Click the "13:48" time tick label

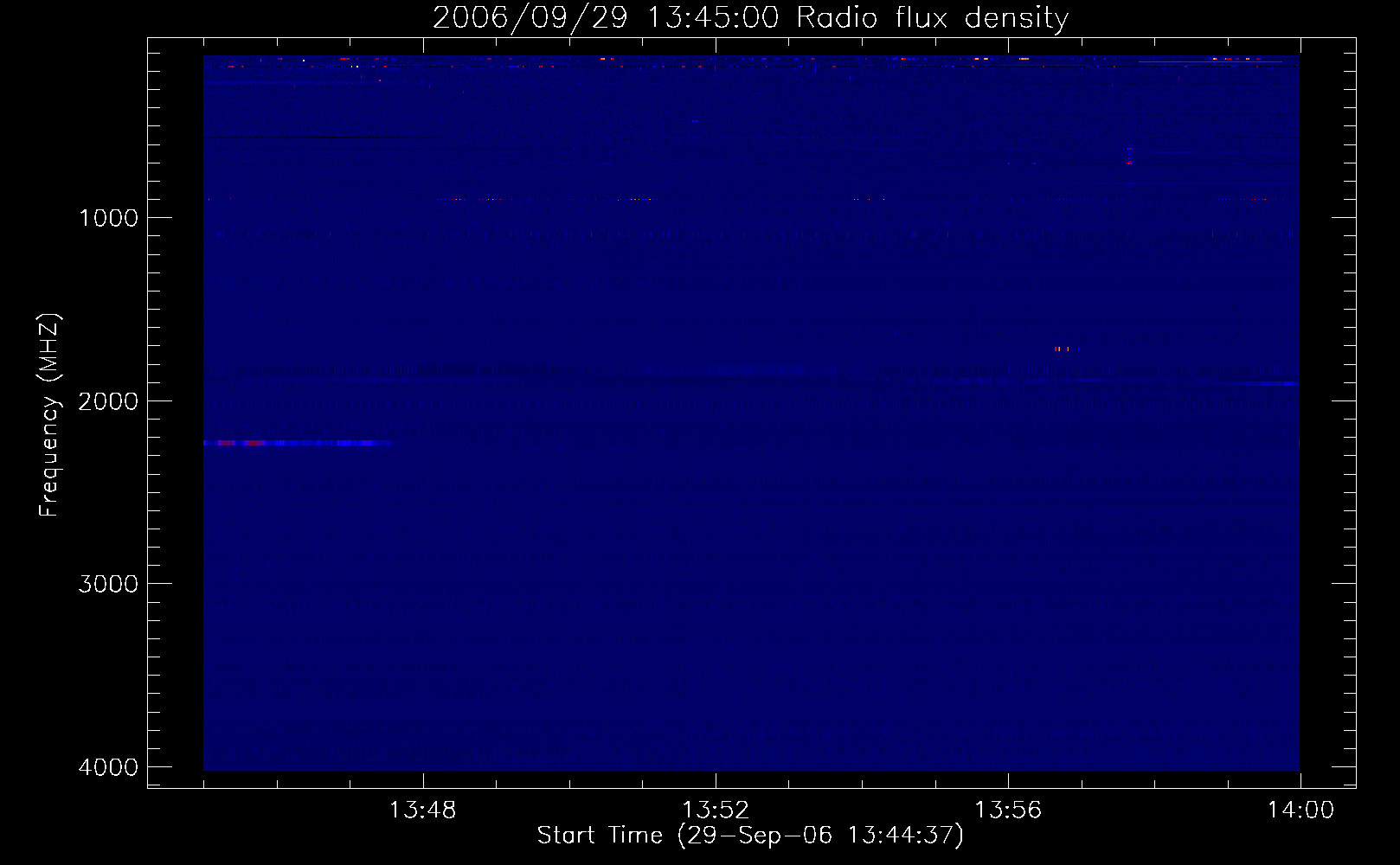422,811
